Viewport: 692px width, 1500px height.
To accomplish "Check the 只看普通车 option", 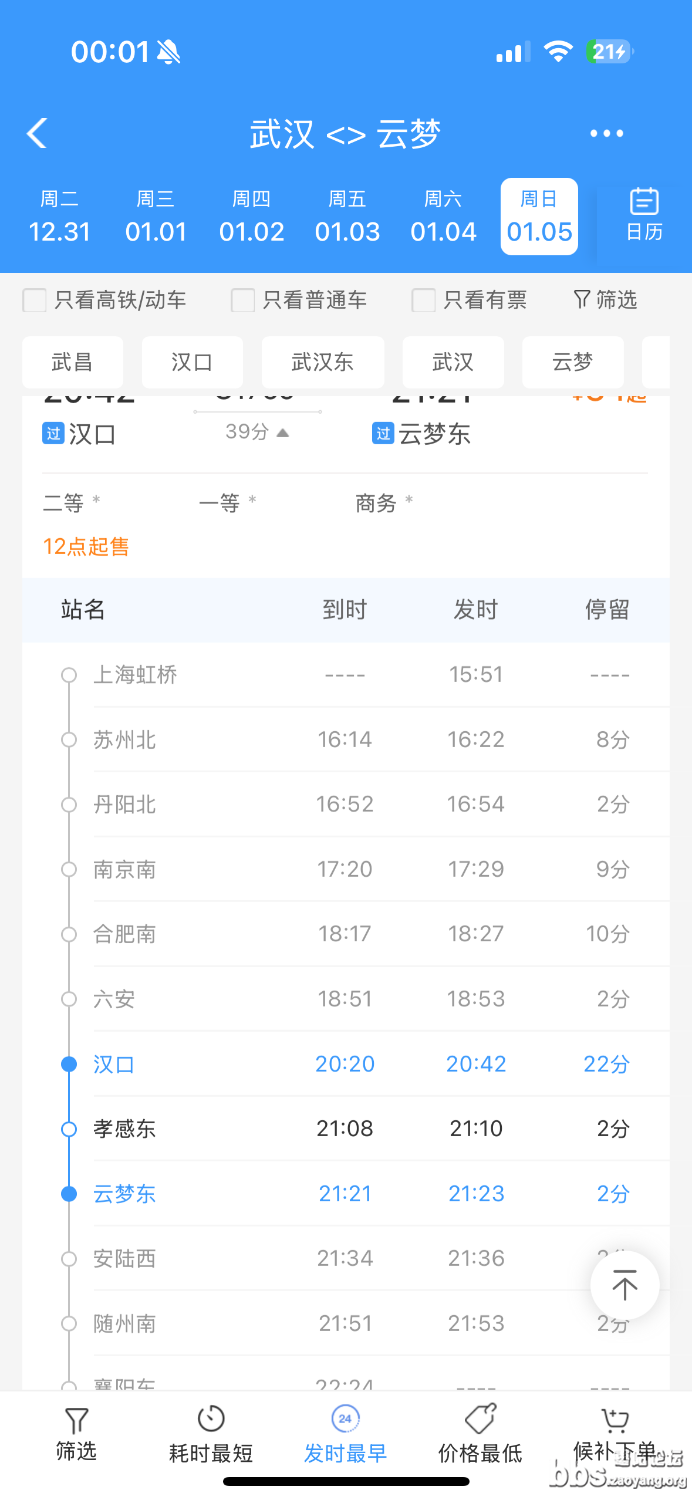I will point(243,300).
